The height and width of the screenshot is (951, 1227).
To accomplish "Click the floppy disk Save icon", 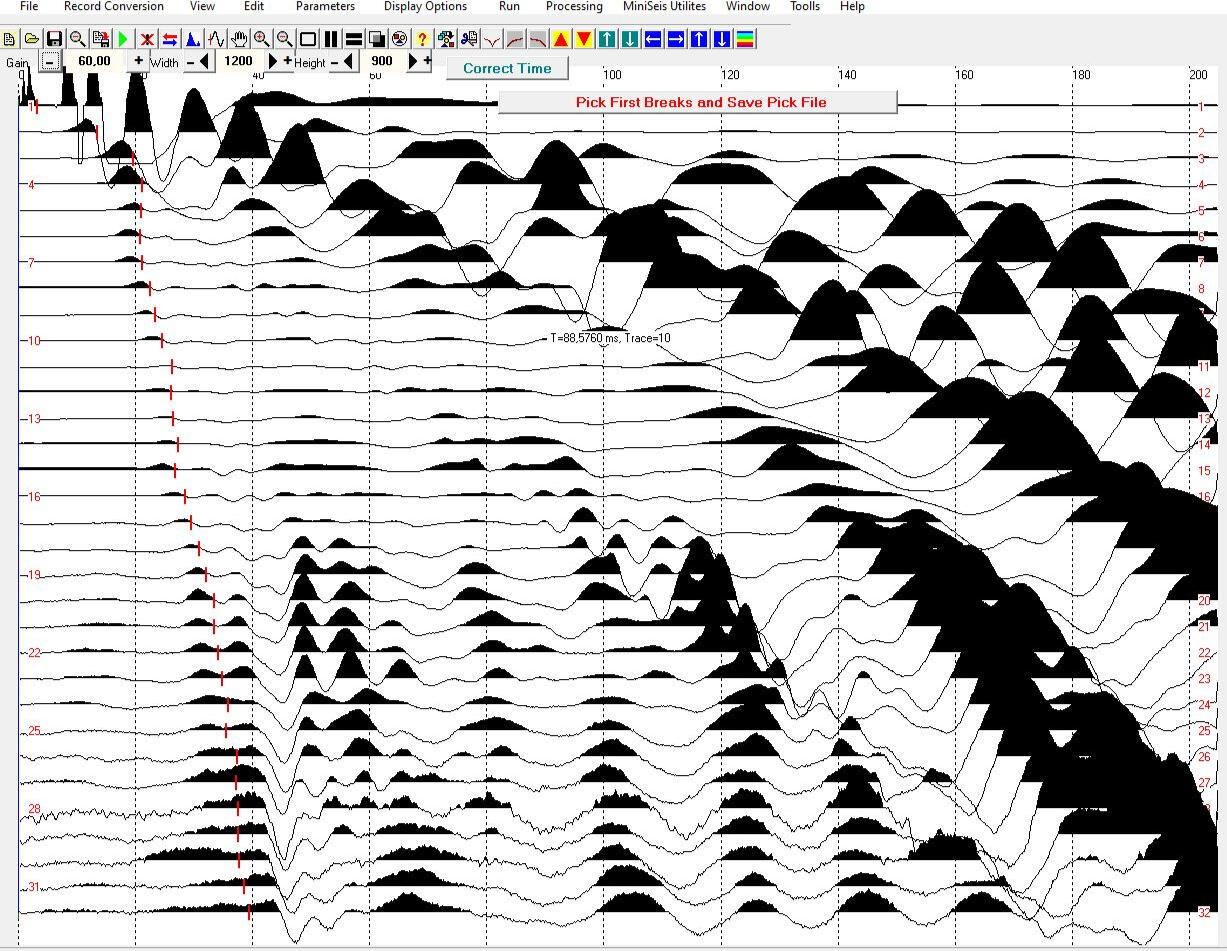I will 54,39.
